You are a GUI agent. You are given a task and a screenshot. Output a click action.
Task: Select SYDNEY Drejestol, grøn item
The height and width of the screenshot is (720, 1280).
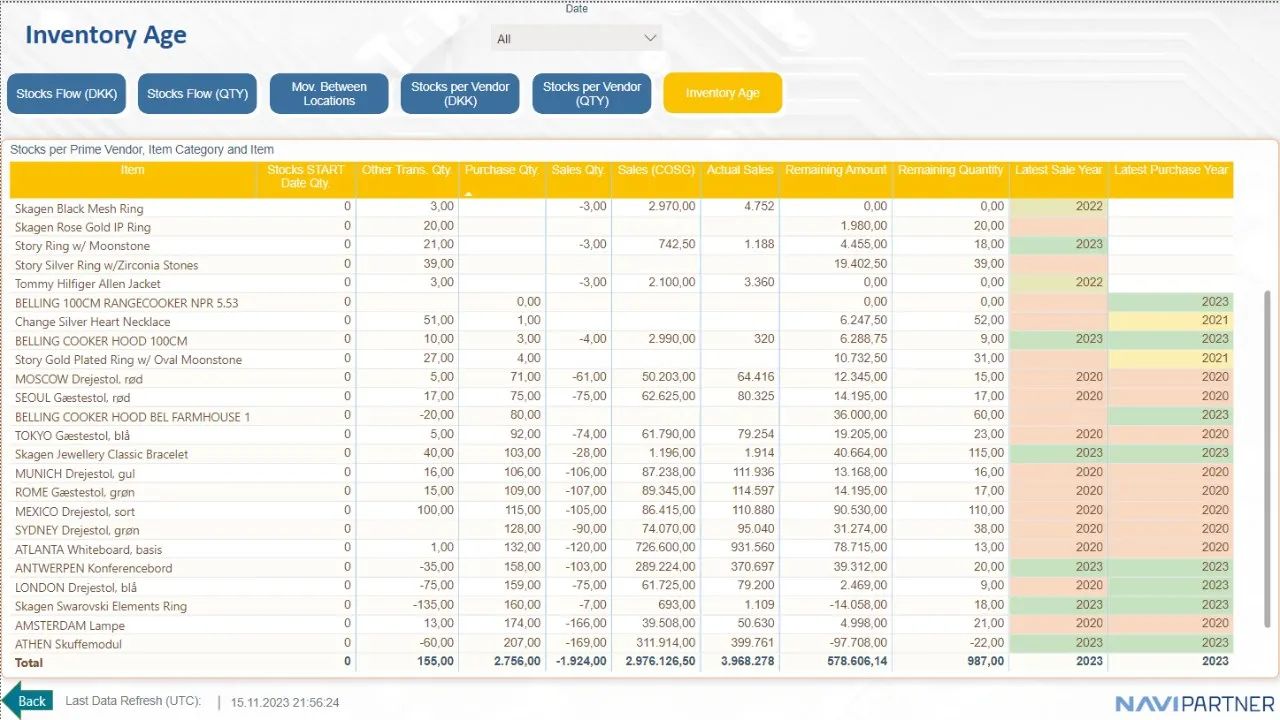point(77,530)
